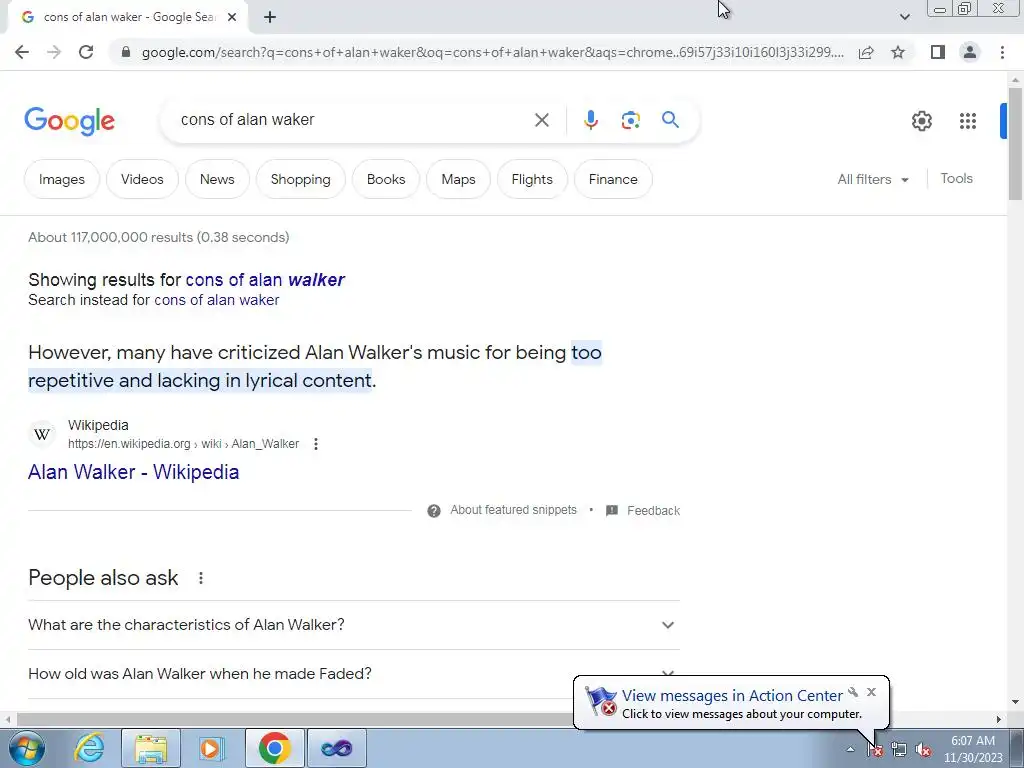Switch to Finance results
This screenshot has width=1024, height=768.
pos(613,179)
